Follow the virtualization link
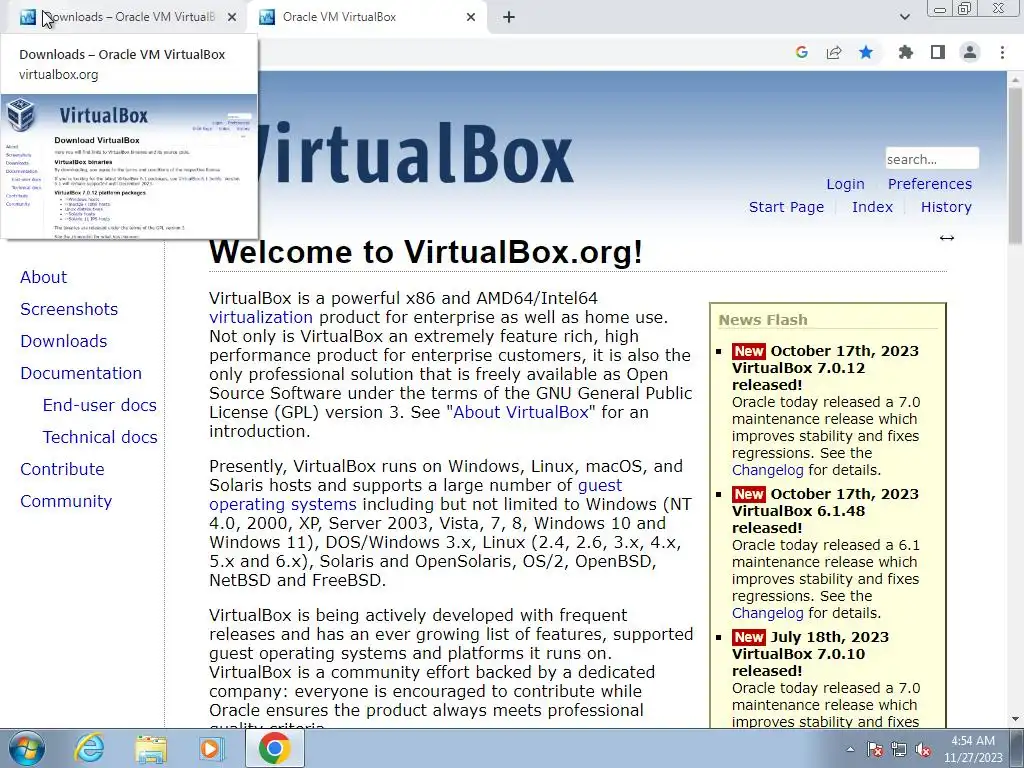The image size is (1024, 768). [261, 317]
